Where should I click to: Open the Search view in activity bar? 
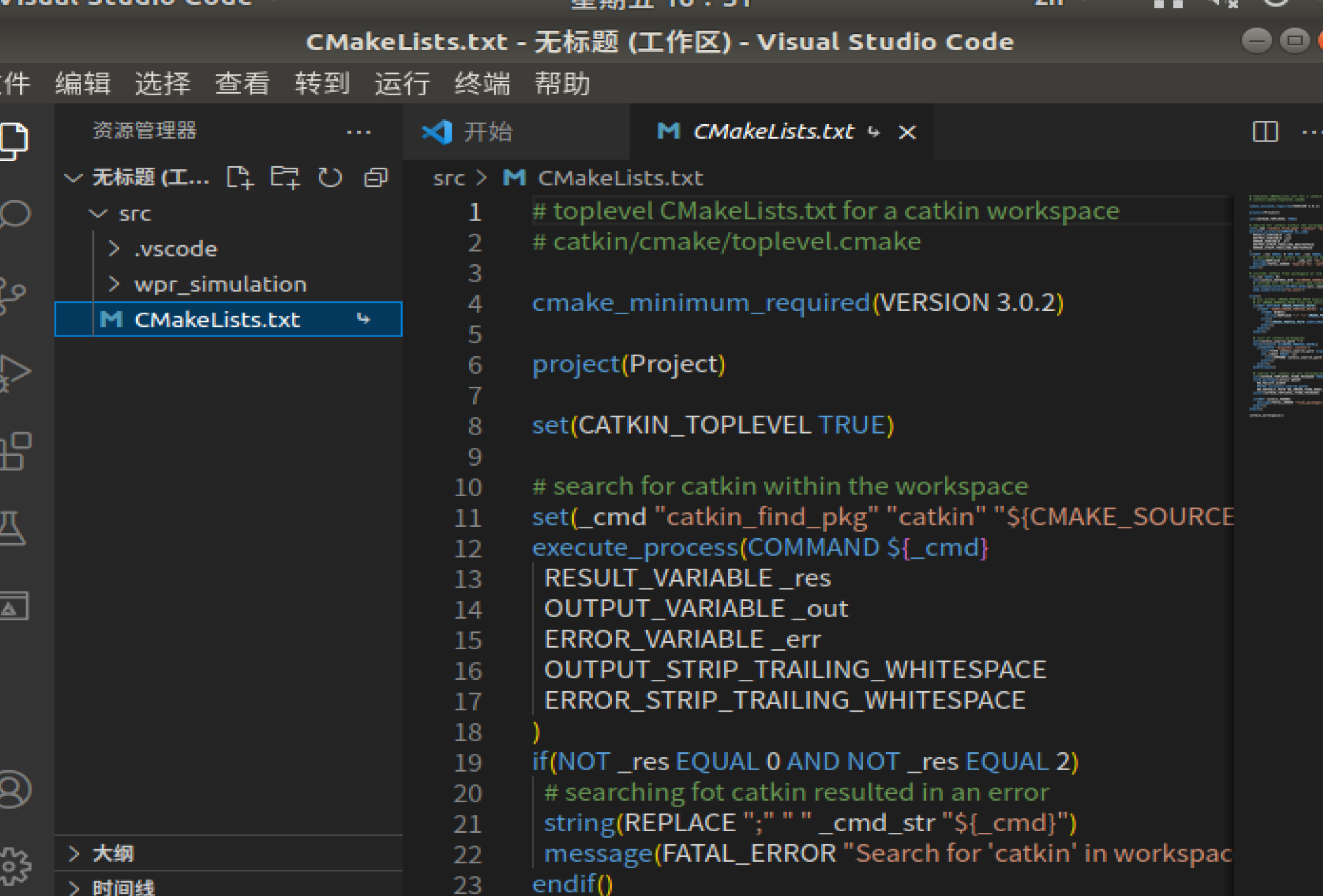[14, 215]
